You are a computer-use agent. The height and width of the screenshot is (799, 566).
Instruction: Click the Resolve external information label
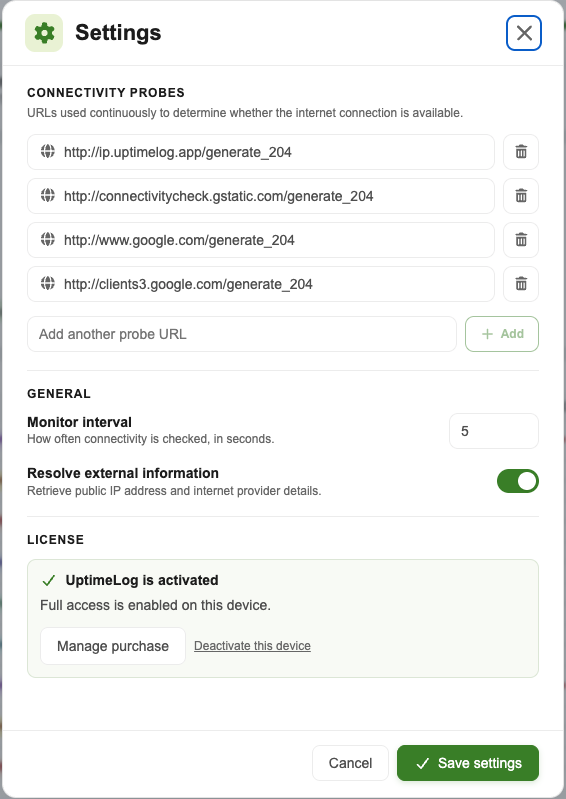pos(123,473)
